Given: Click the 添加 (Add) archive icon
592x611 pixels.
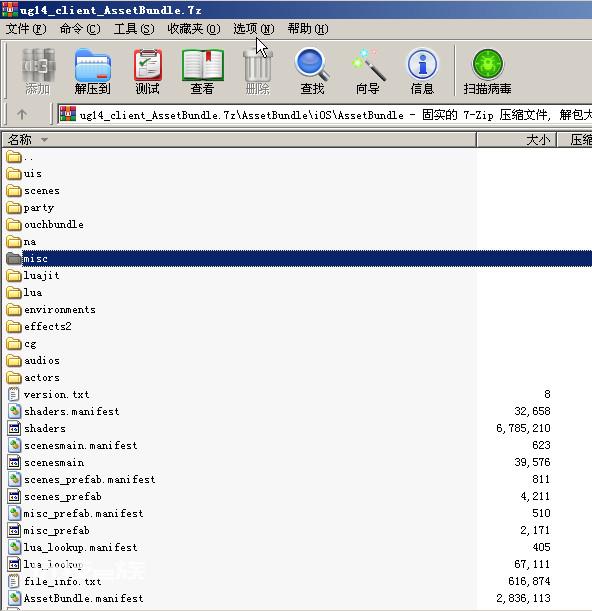Looking at the screenshot, I should (37, 71).
